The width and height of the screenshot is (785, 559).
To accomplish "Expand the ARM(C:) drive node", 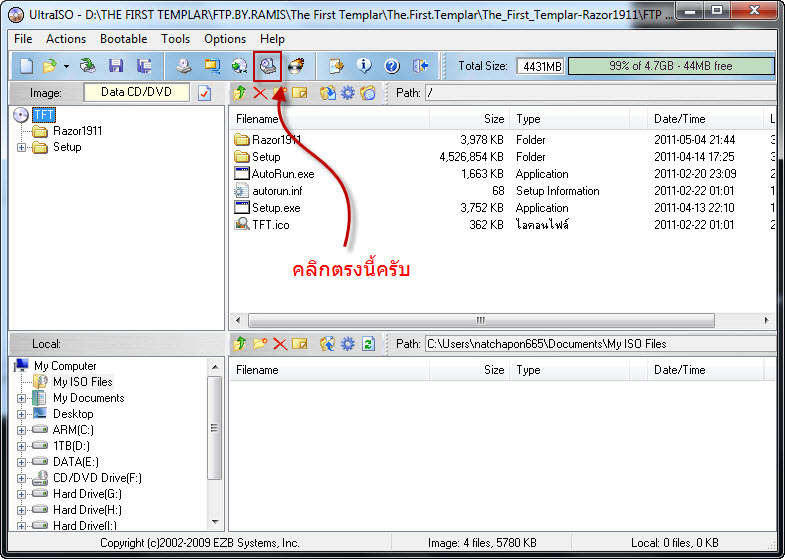I will point(21,430).
